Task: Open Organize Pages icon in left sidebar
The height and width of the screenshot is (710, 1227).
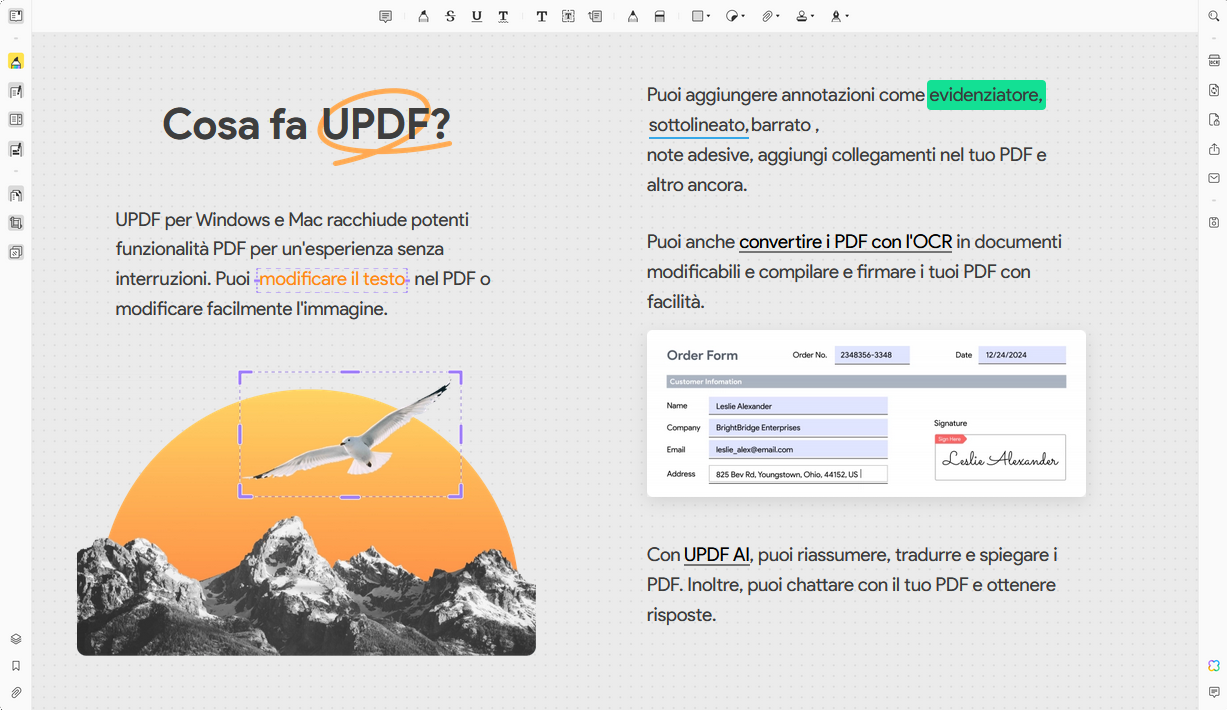Action: pos(16,194)
